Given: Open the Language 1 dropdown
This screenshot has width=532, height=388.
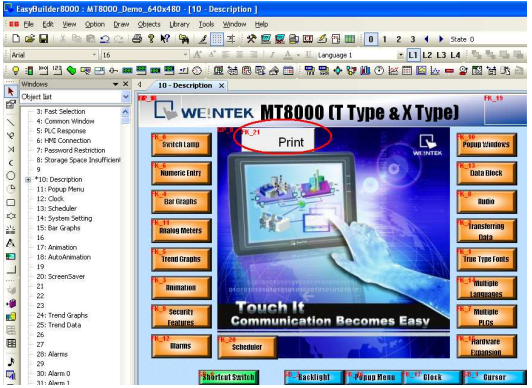Looking at the screenshot, I should point(401,55).
